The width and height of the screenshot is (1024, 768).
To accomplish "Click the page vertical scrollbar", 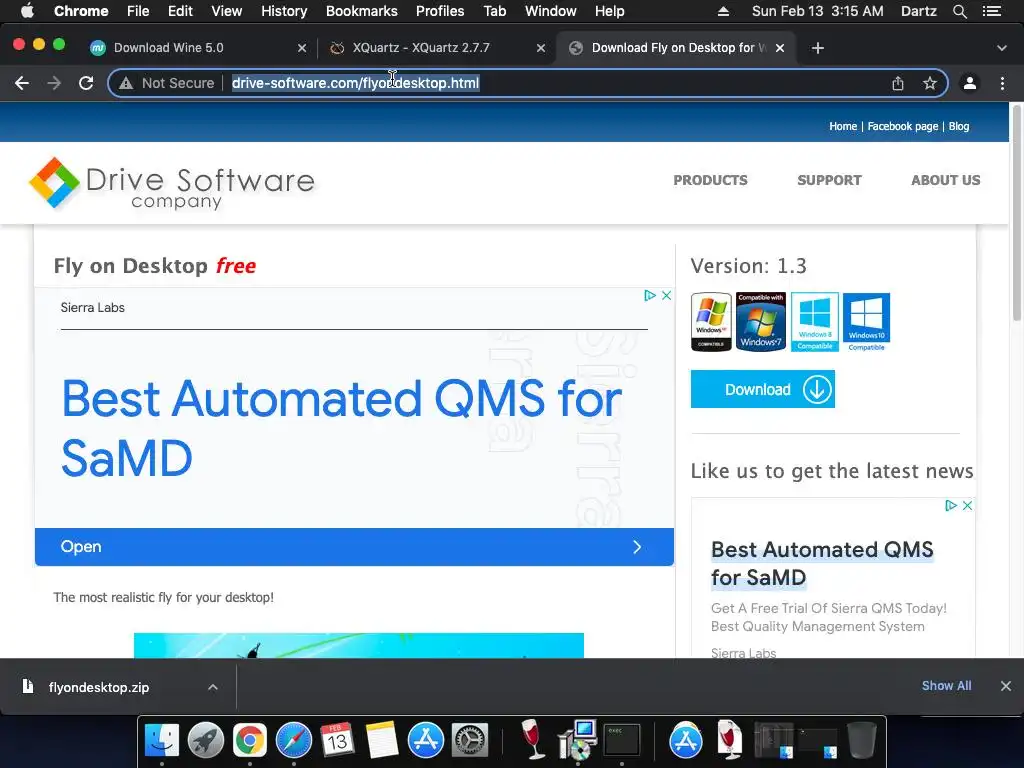I will 1017,213.
